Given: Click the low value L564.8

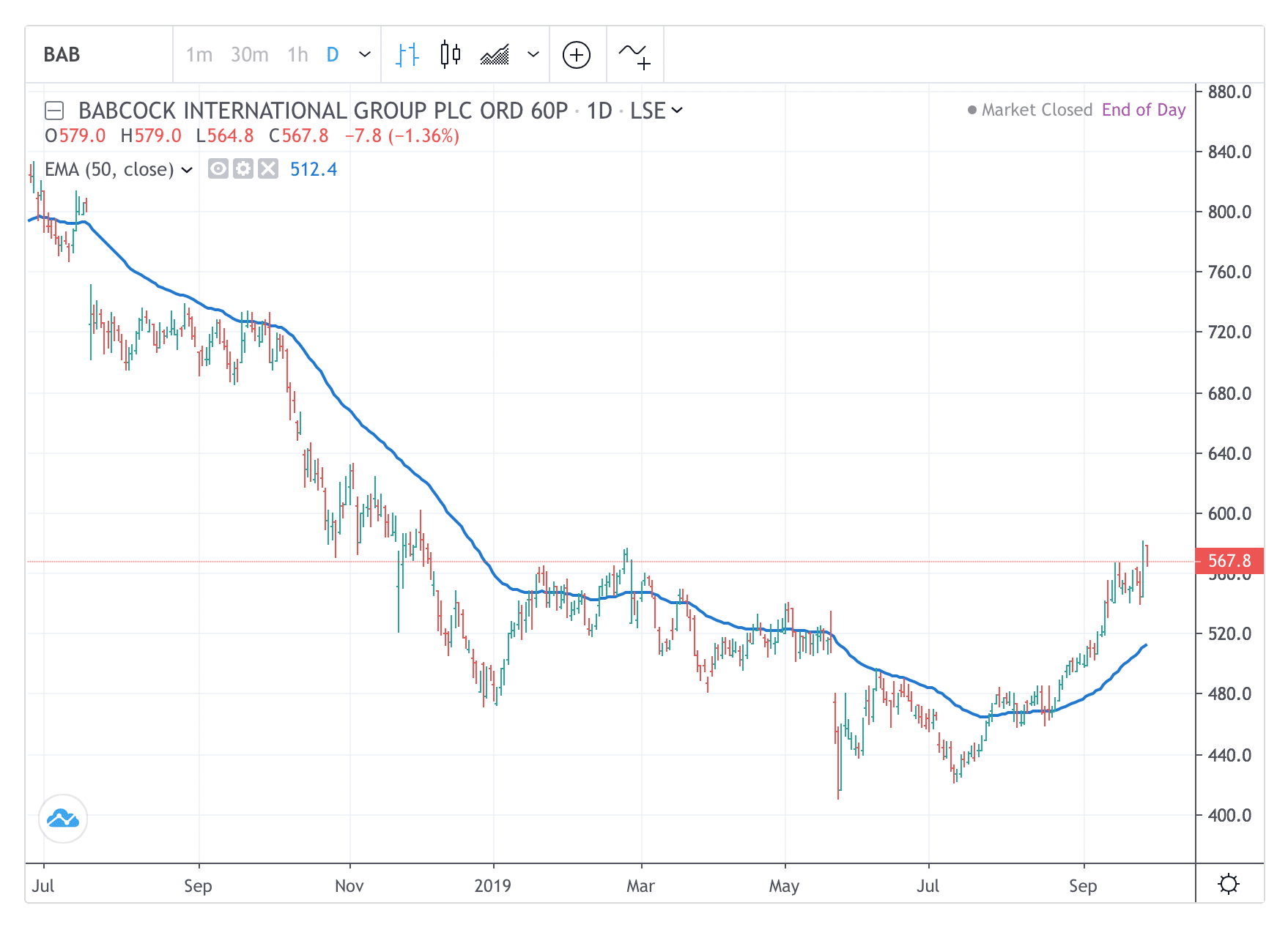Looking at the screenshot, I should pos(225,136).
